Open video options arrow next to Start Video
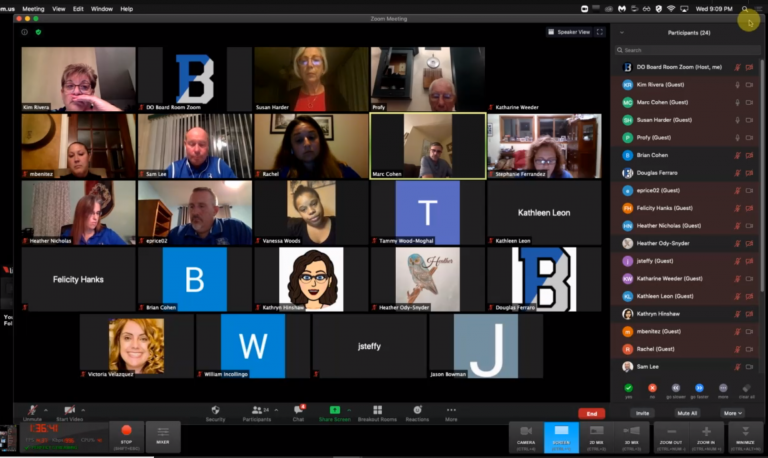 coord(83,410)
